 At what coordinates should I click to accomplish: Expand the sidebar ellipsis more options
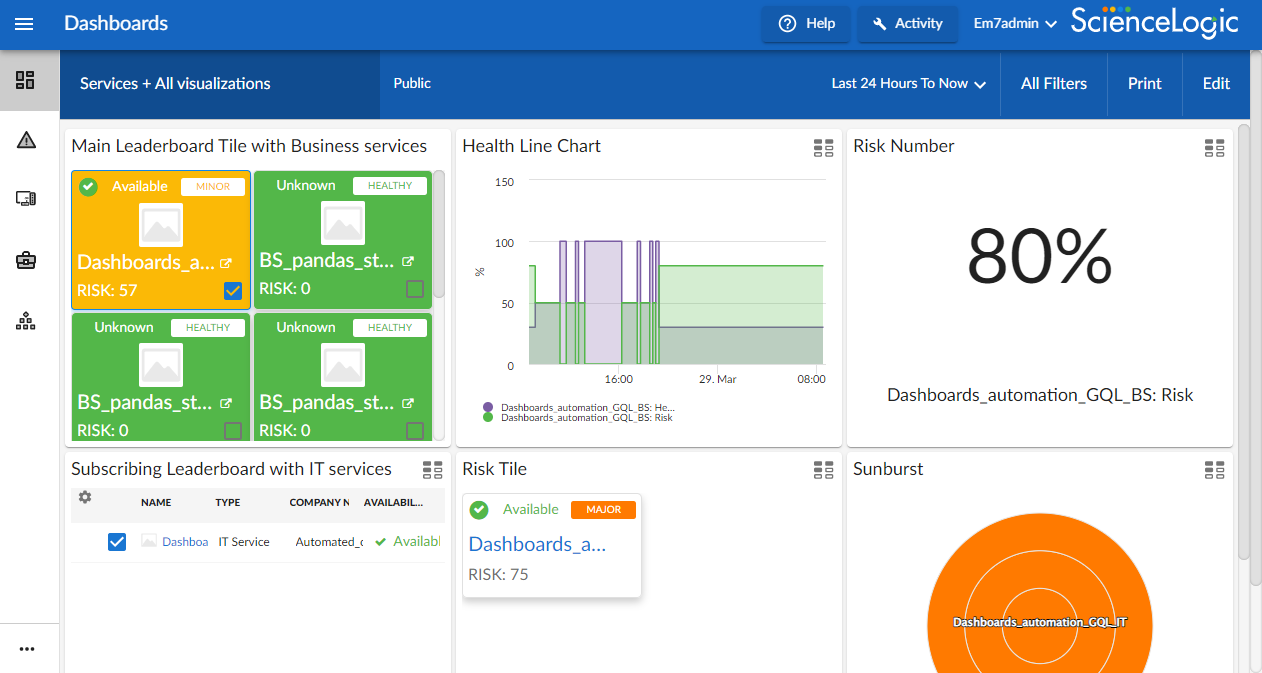[x=27, y=649]
